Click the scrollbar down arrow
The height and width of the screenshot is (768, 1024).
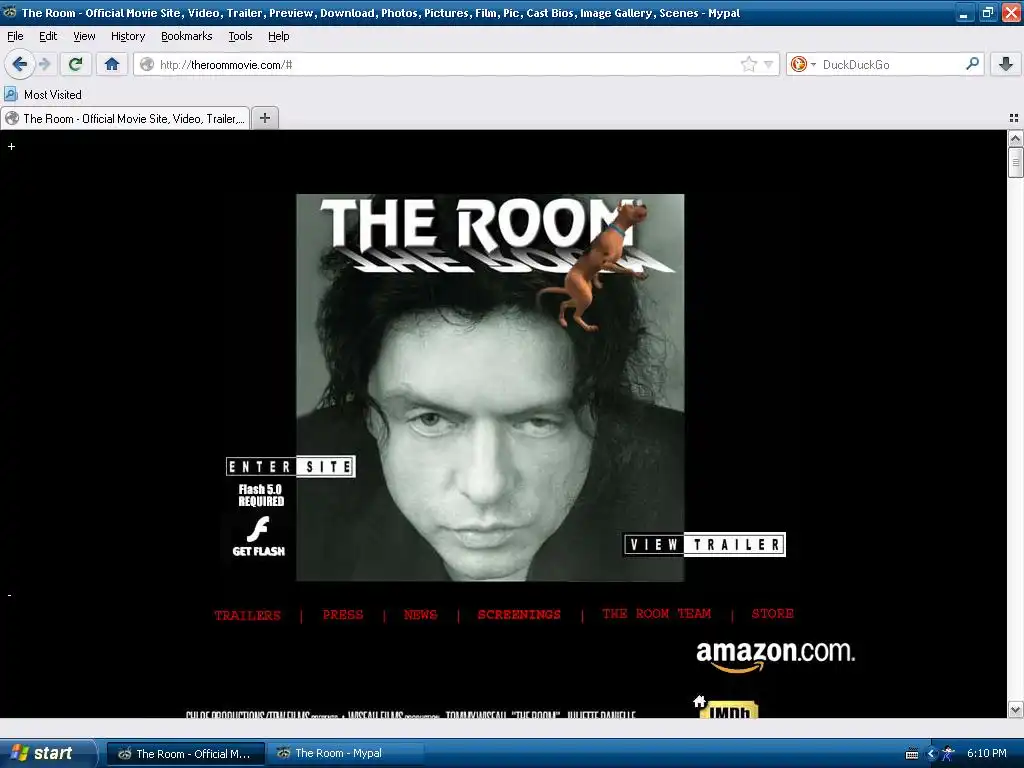click(1015, 709)
